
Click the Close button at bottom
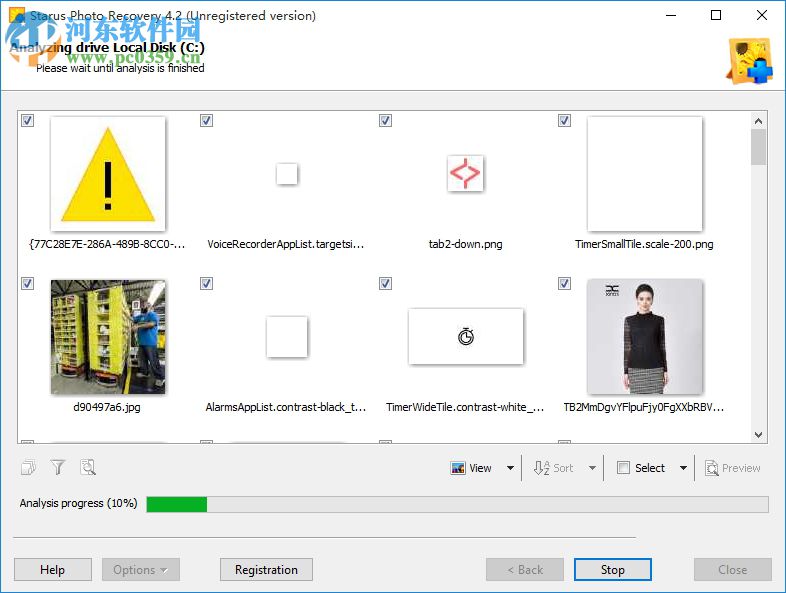732,569
